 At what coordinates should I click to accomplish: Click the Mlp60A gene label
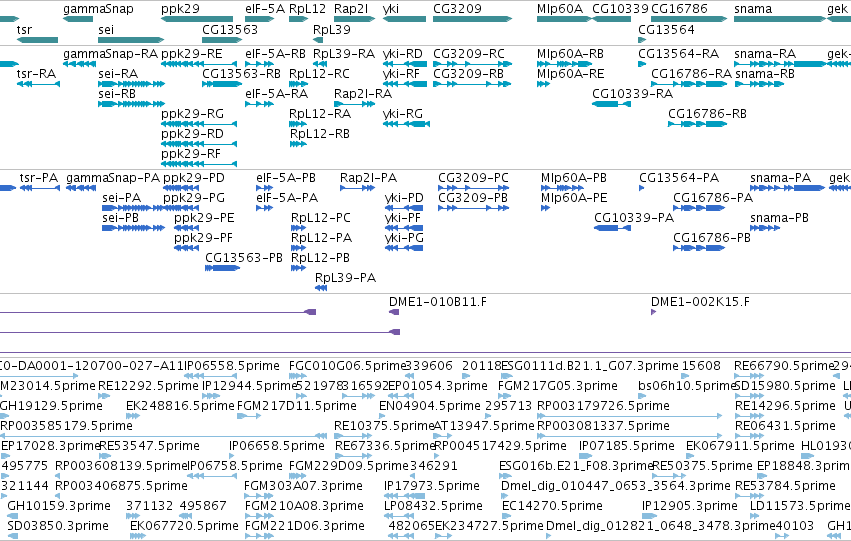pos(560,9)
